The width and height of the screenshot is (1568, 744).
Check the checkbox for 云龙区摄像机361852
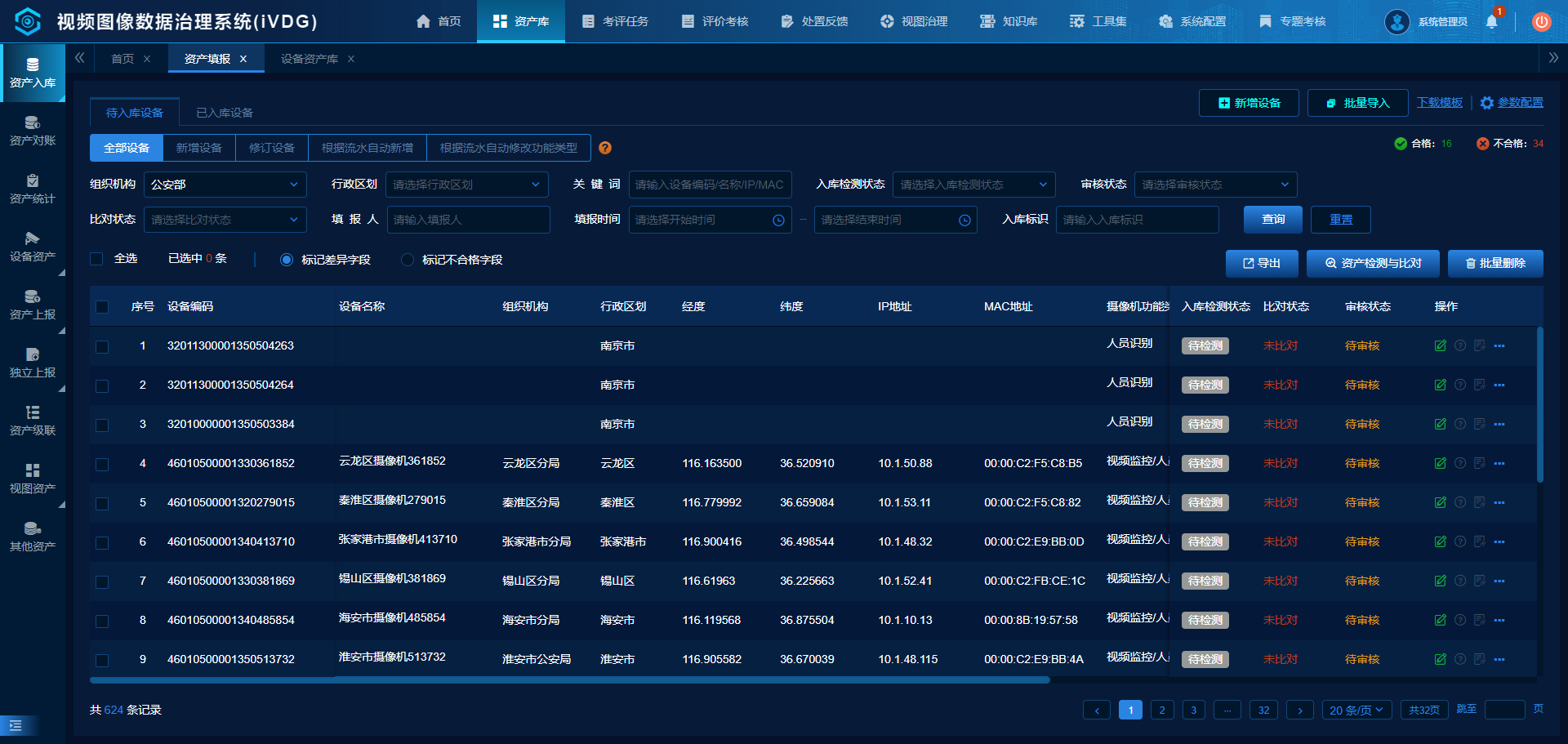click(102, 464)
